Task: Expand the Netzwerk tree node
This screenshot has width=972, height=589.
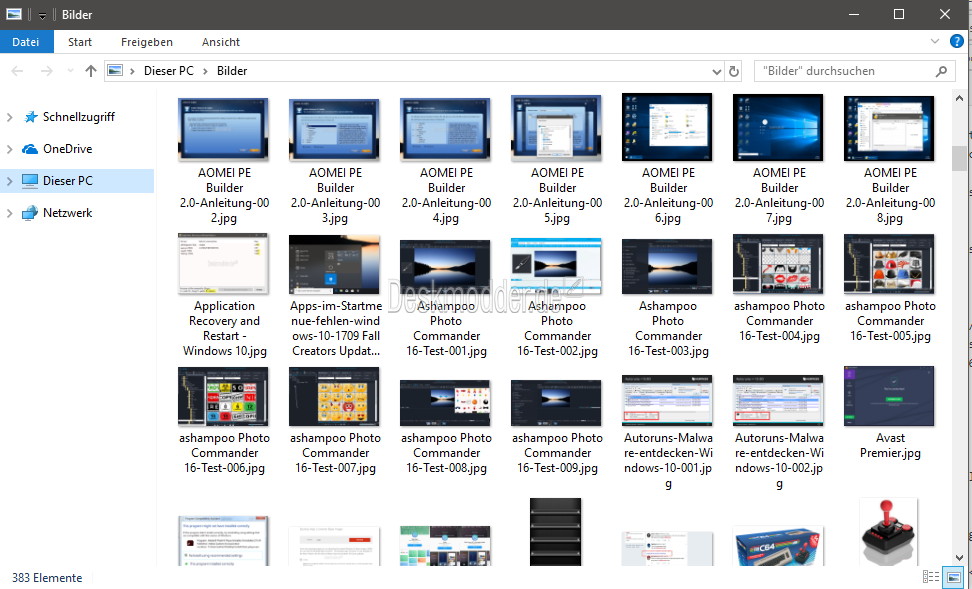Action: click(x=9, y=213)
